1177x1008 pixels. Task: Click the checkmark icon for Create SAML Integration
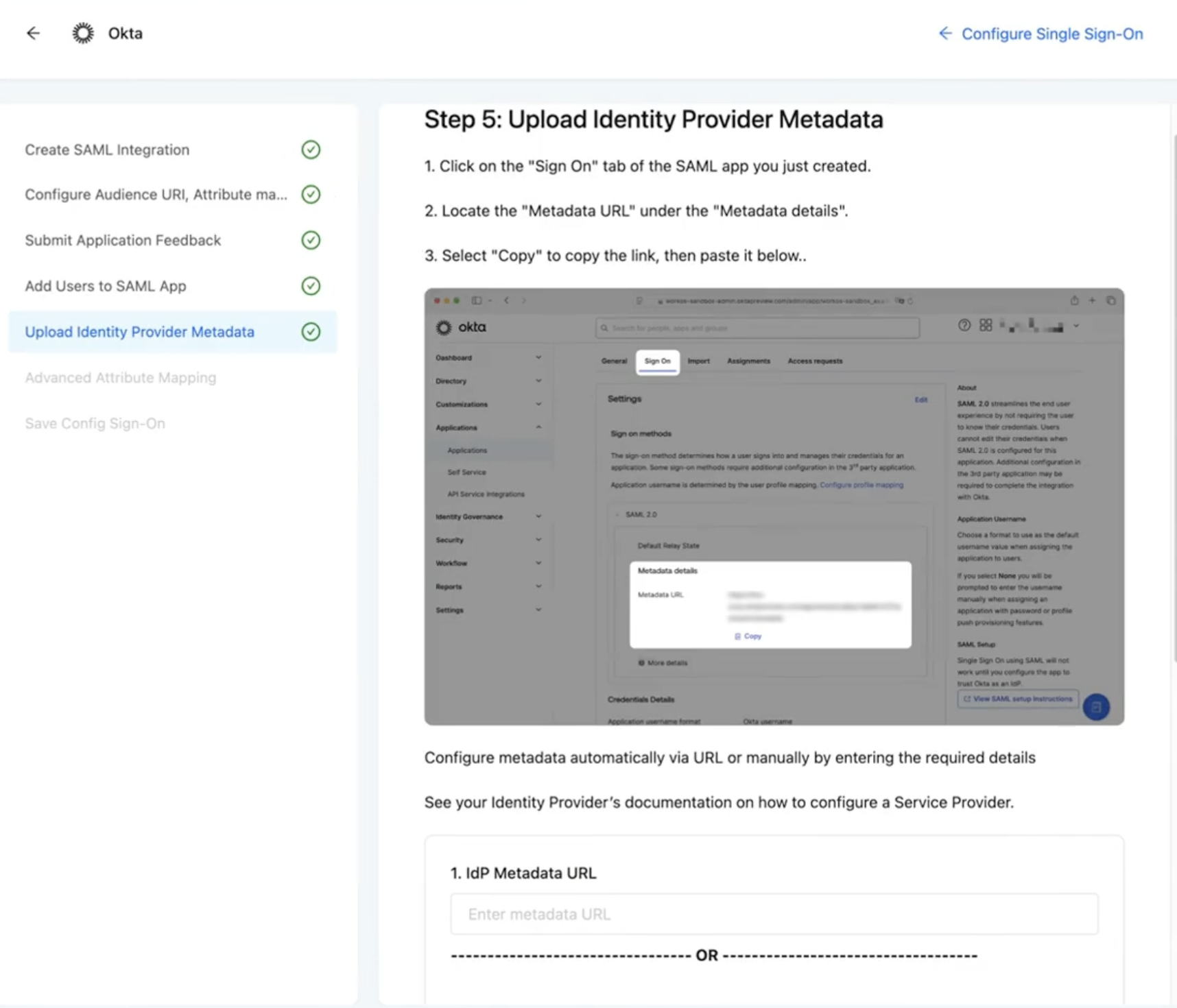pos(311,149)
